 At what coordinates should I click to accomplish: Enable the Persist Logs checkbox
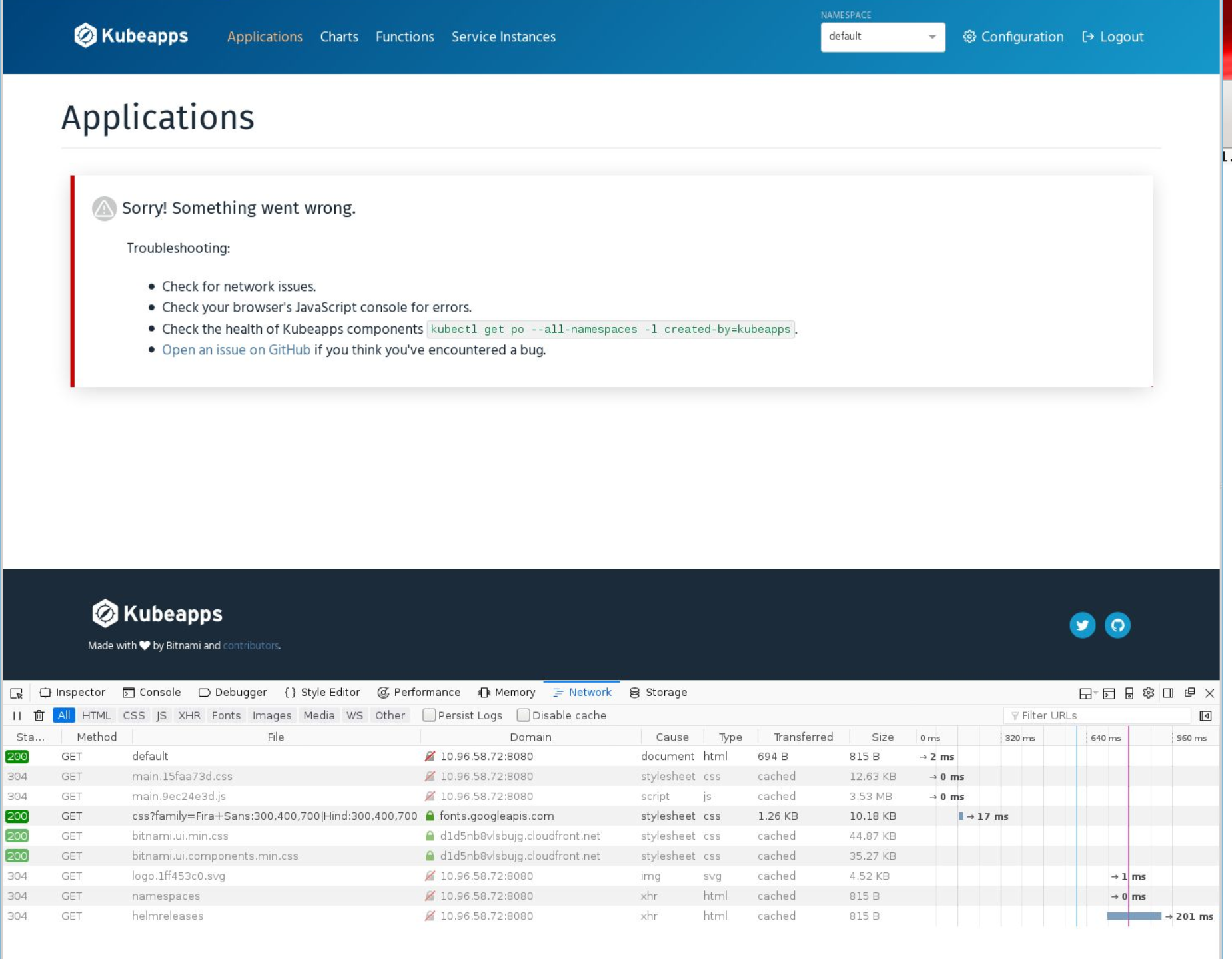coord(428,715)
